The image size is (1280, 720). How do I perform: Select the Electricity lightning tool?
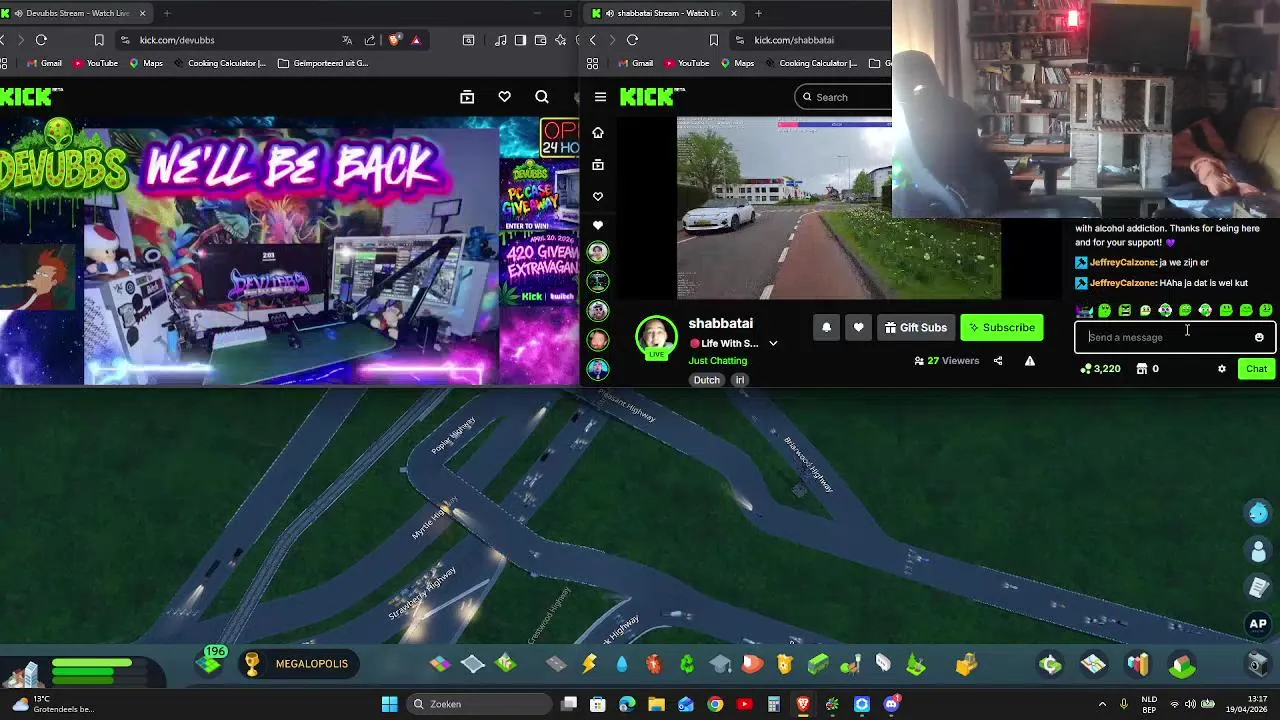click(589, 663)
